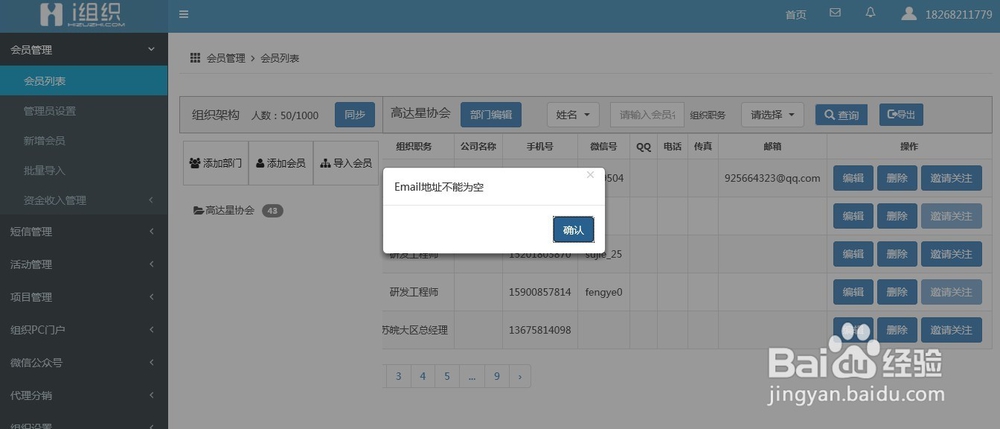Expand 组织PC门户 menu
1000x429 pixels.
[x=84, y=330]
